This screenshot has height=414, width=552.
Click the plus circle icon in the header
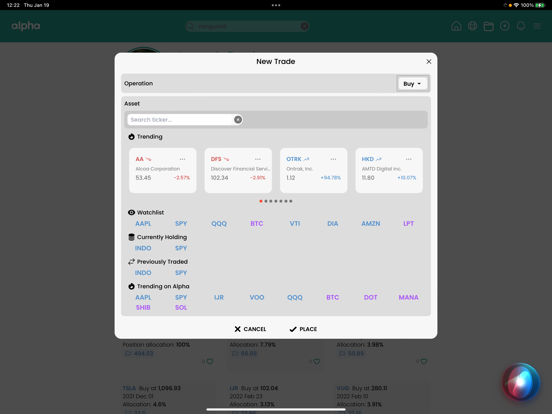point(505,26)
